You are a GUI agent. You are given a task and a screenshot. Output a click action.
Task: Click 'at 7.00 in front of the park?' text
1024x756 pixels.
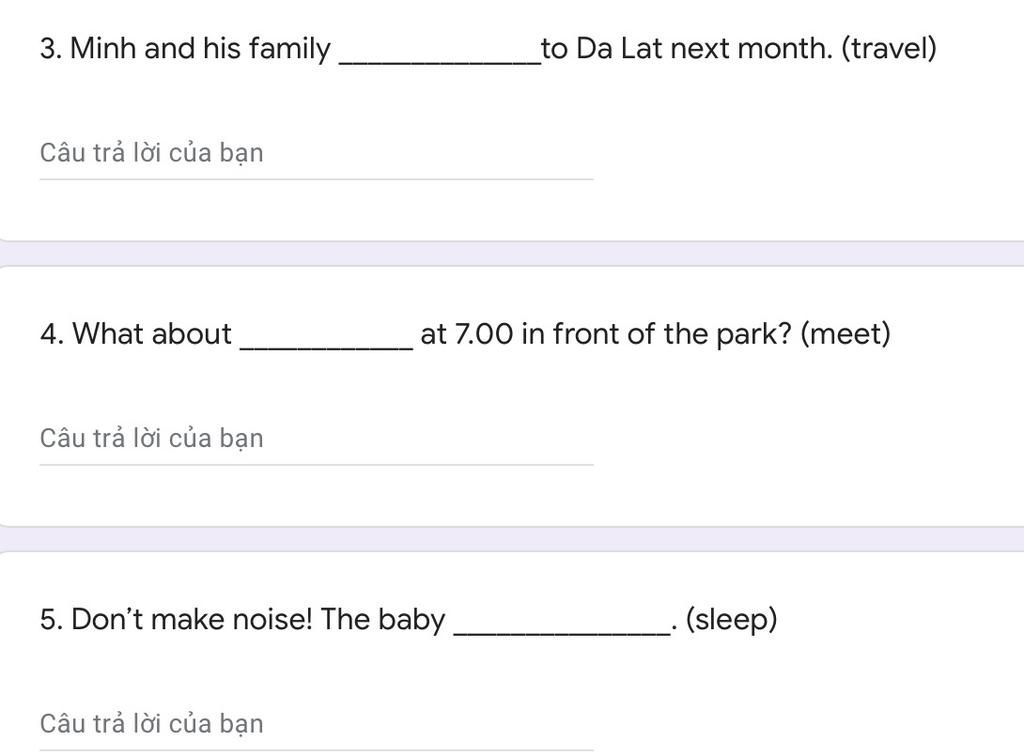606,334
